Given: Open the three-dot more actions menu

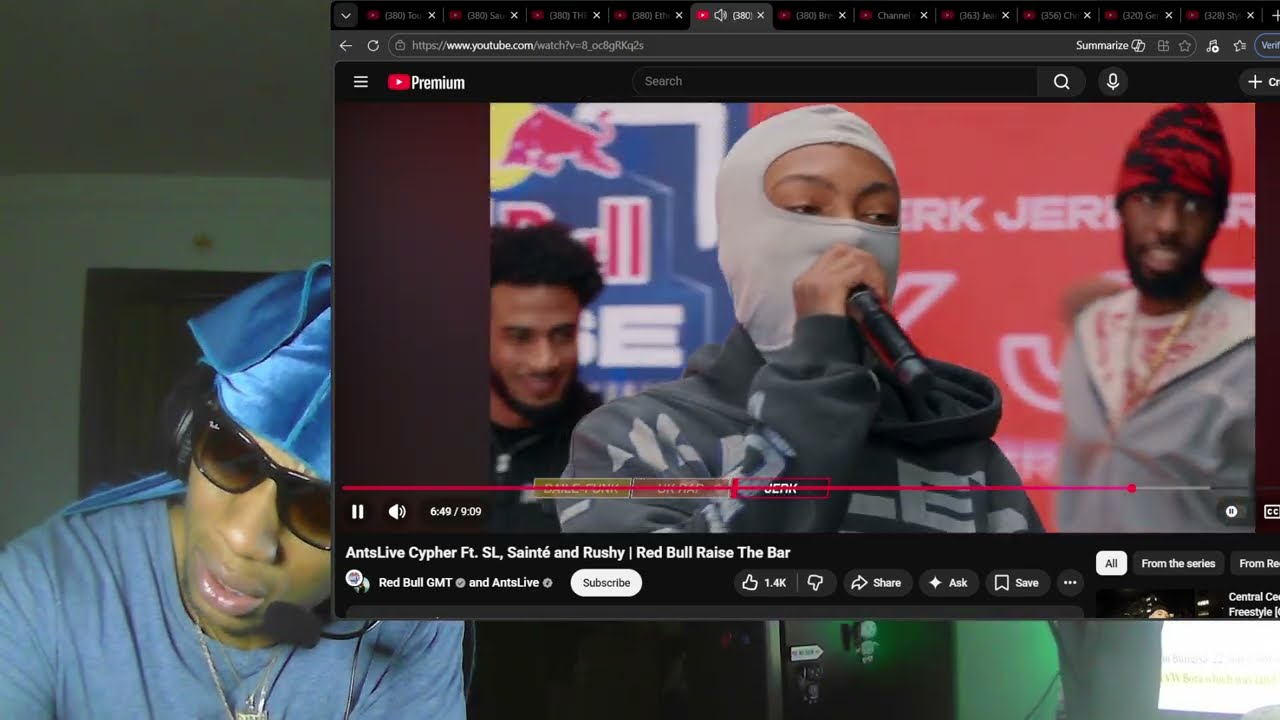Looking at the screenshot, I should (1069, 583).
